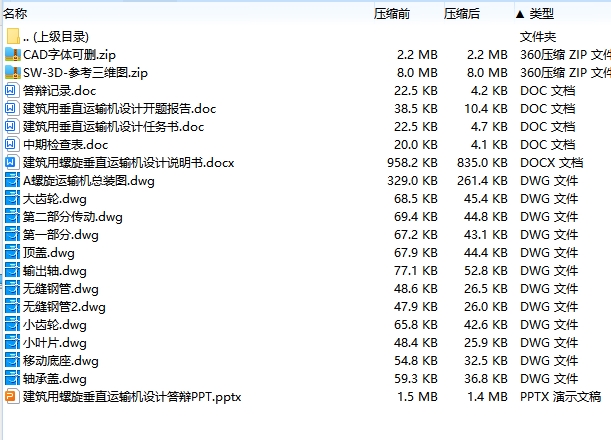Screen dimensions: 611x440
Task: Click the 小叶片.dwg drawing icon
Action: (12, 343)
